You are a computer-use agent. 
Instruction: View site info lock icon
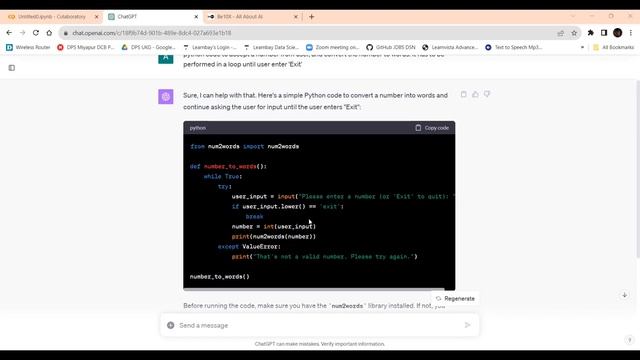66,33
